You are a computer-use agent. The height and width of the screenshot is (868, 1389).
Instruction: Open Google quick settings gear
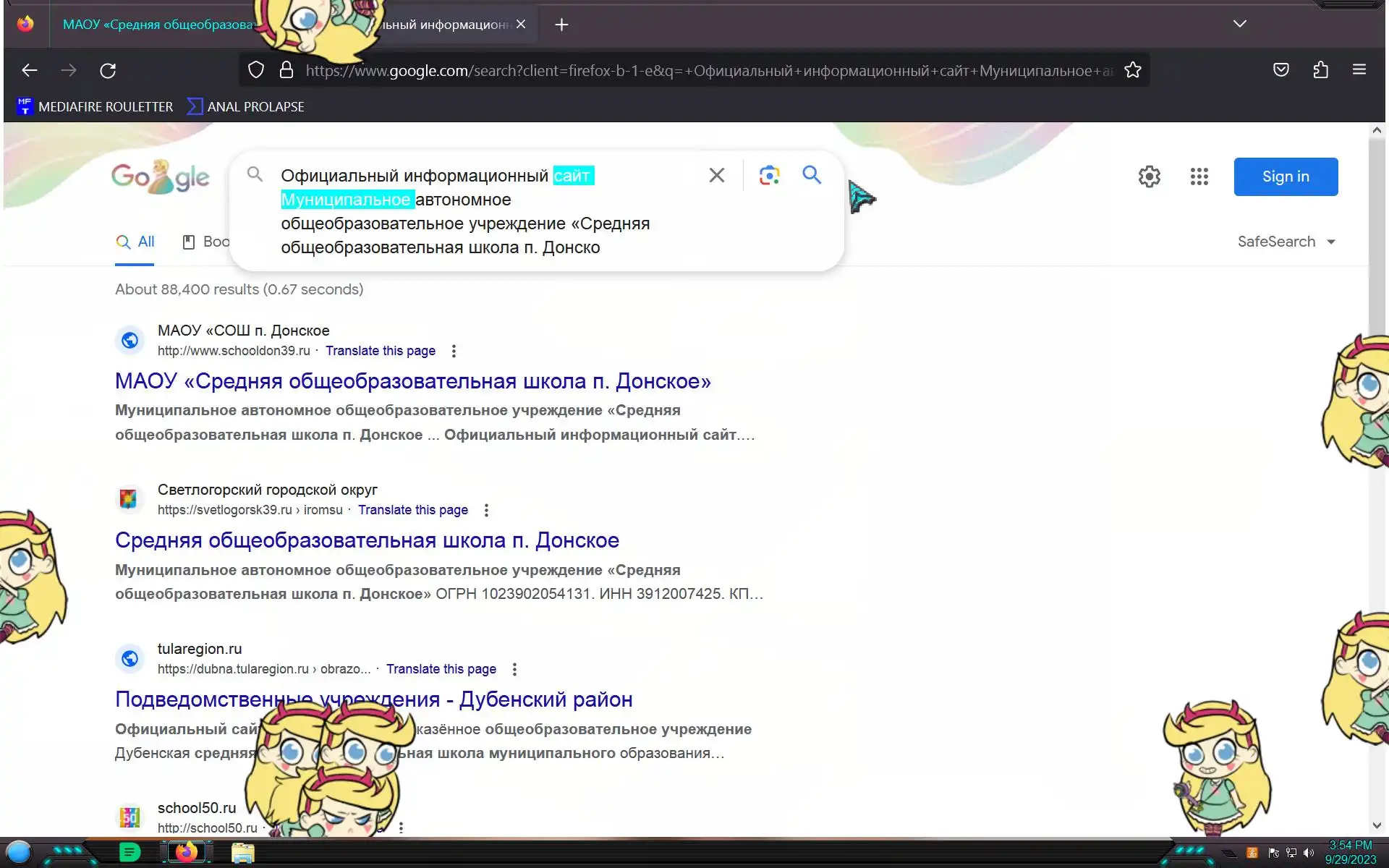pyautogui.click(x=1149, y=176)
